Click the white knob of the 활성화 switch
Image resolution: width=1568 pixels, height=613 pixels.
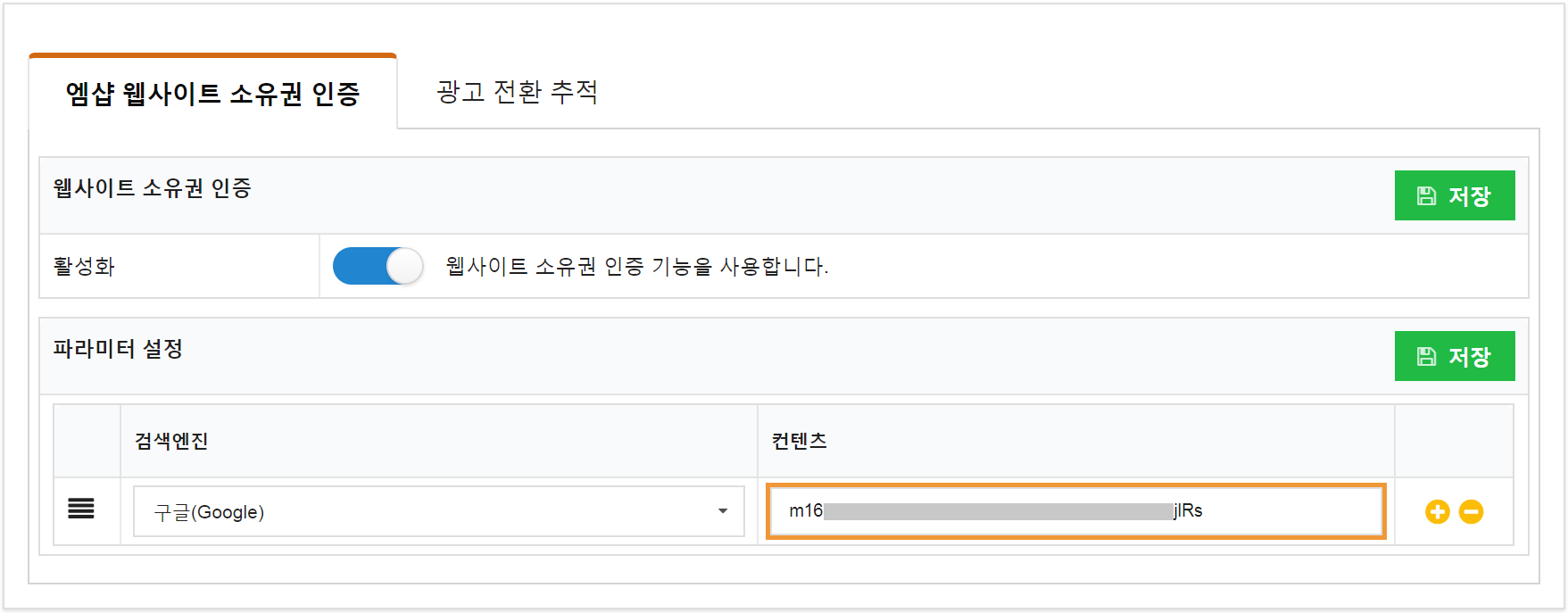[404, 266]
